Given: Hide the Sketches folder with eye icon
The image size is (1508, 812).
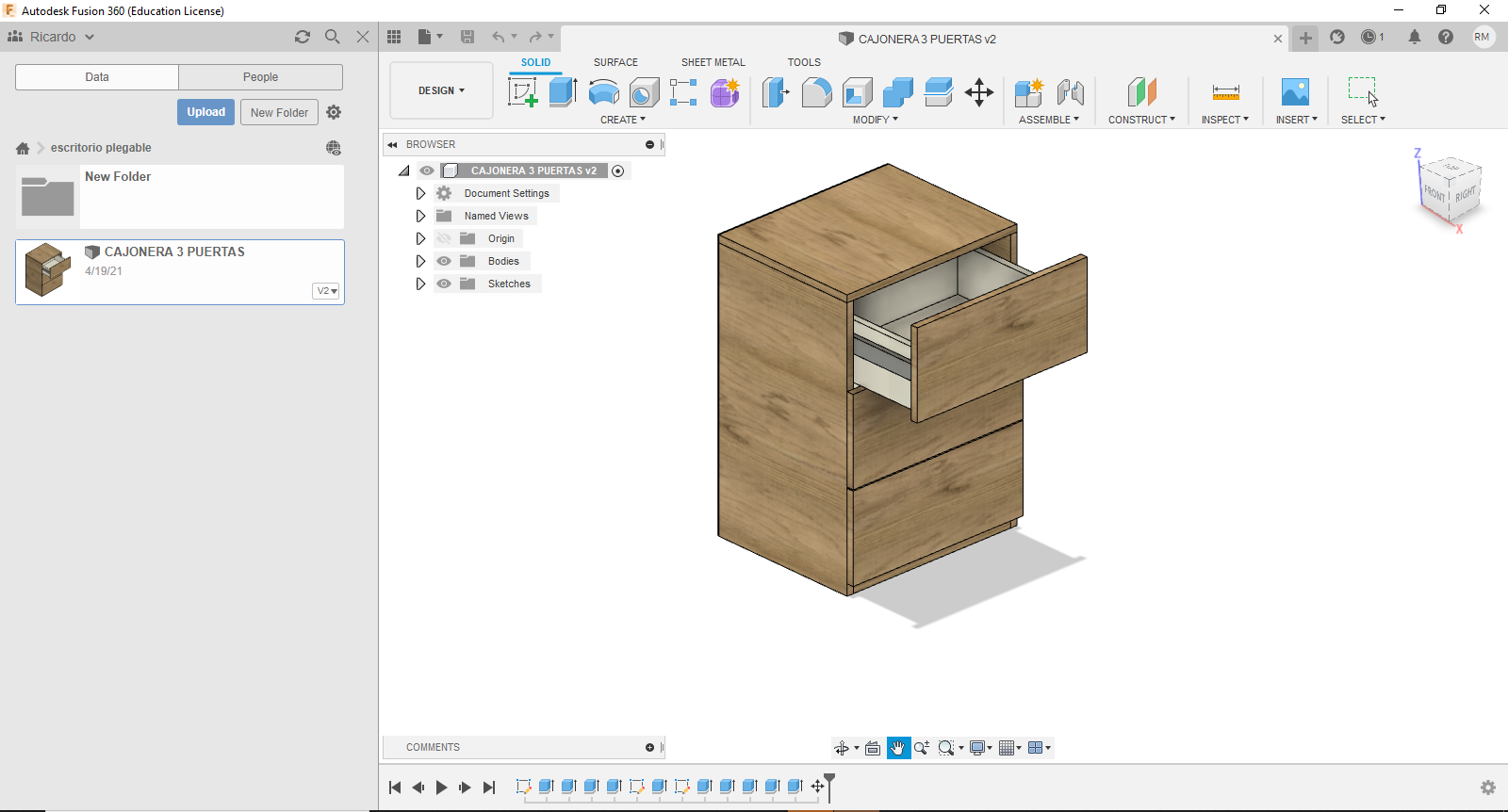Looking at the screenshot, I should point(444,284).
